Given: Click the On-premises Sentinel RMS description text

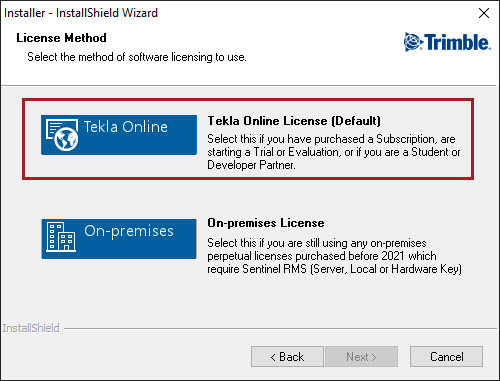Looking at the screenshot, I should [335, 256].
